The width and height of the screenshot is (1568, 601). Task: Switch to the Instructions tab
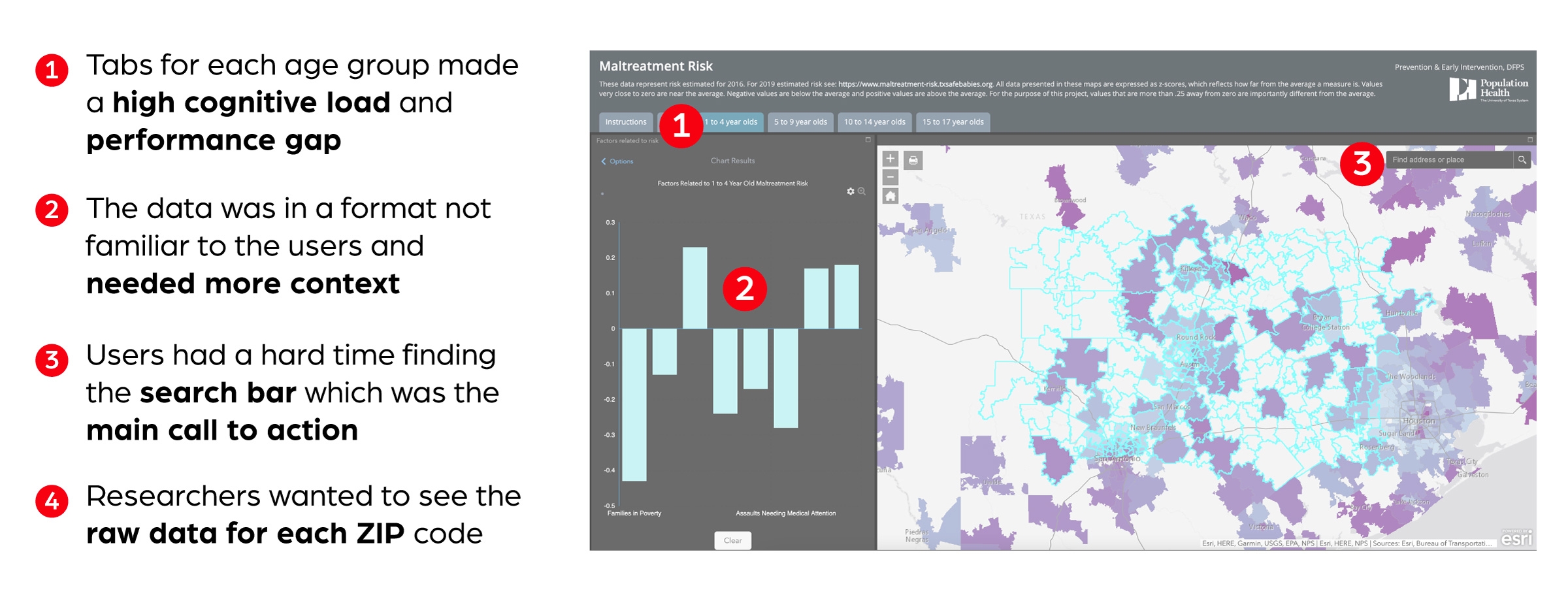tap(625, 122)
